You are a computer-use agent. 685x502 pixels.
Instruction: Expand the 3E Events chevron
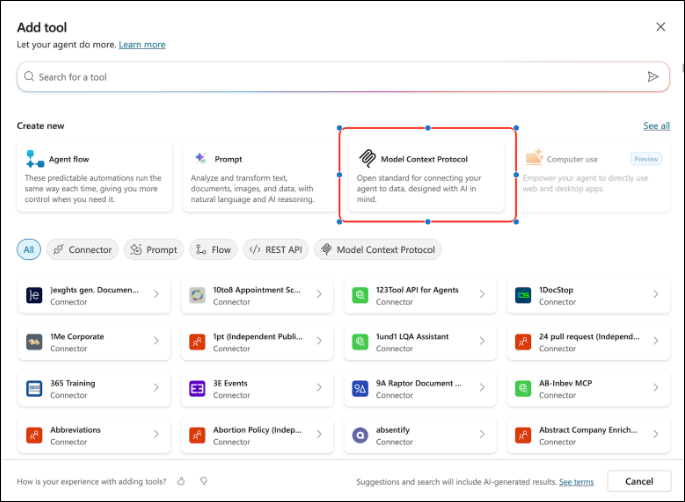[319, 388]
